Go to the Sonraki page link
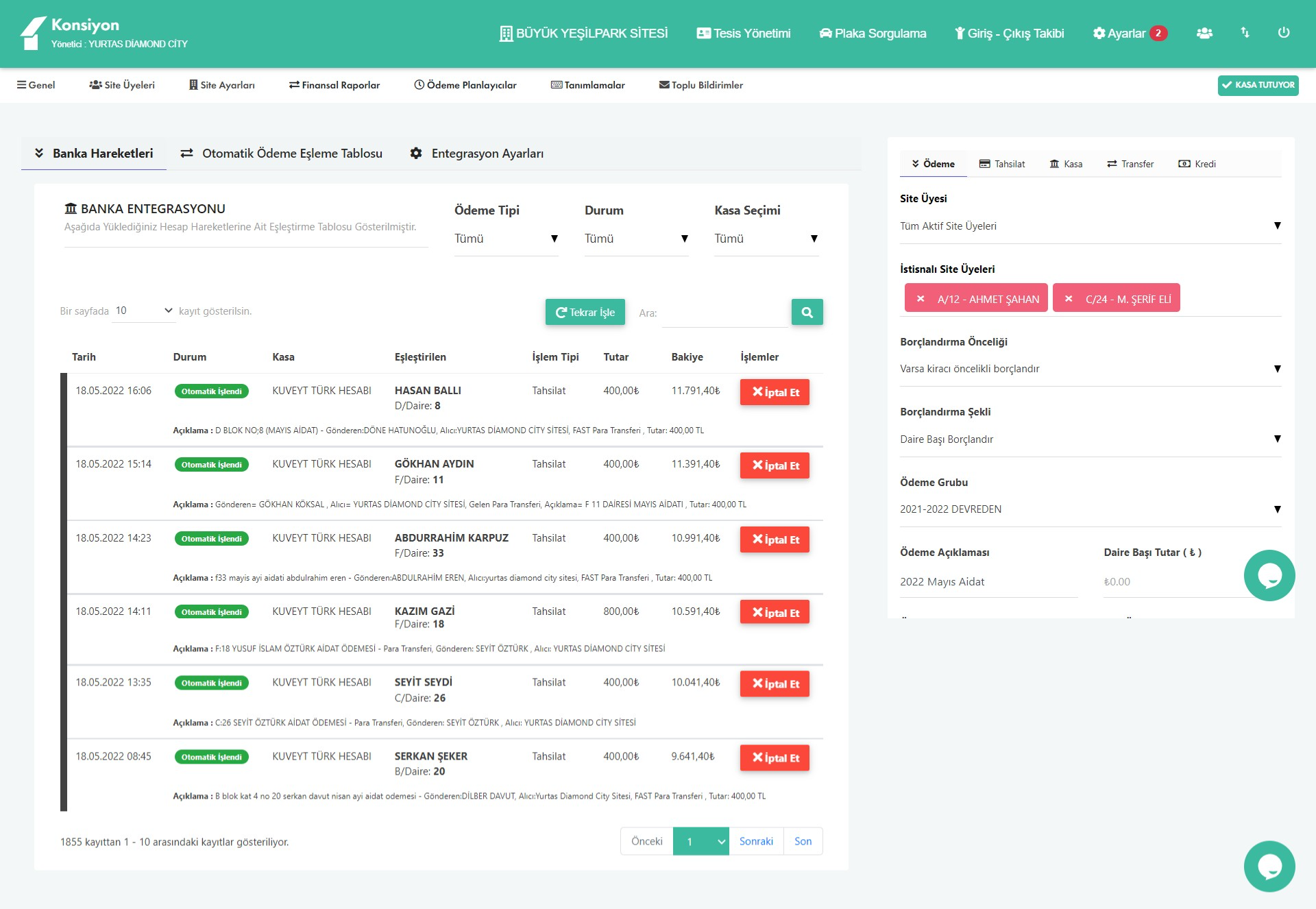Screen dimensions: 1316x909 [755, 841]
